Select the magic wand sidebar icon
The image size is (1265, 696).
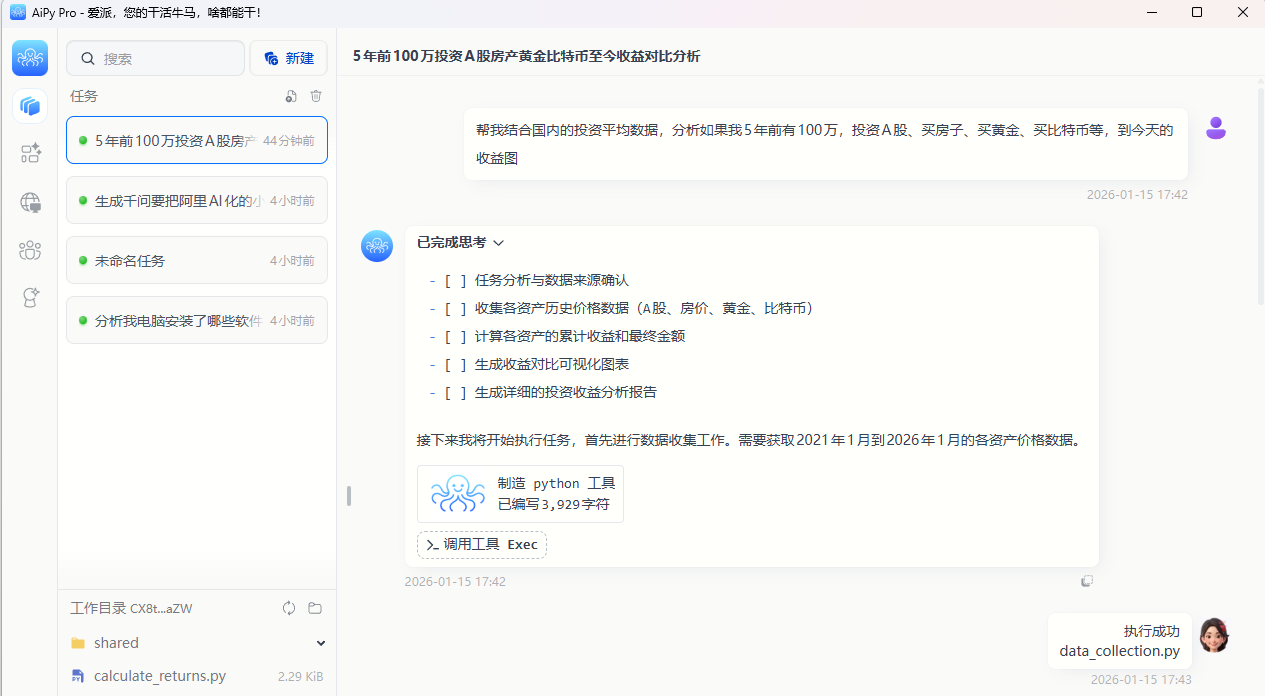(30, 297)
